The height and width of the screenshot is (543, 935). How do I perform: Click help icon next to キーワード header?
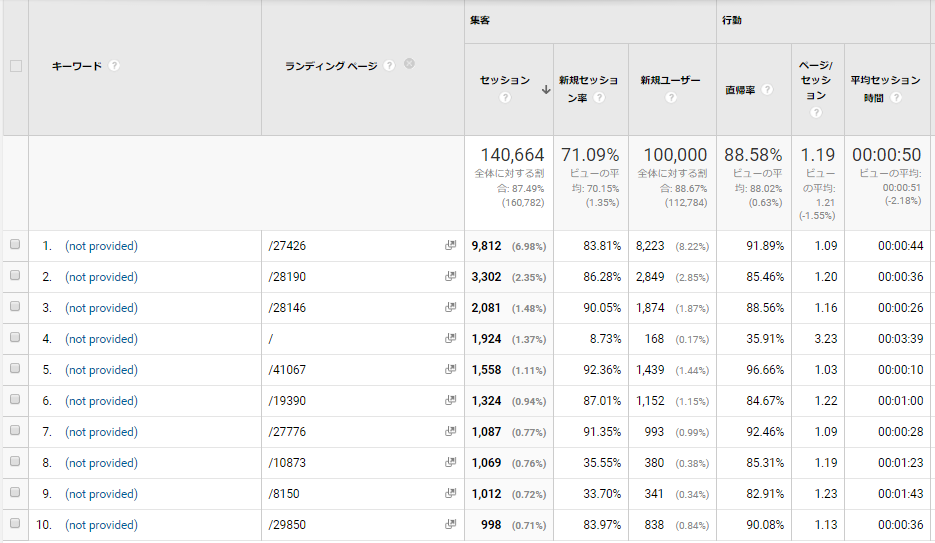point(114,66)
